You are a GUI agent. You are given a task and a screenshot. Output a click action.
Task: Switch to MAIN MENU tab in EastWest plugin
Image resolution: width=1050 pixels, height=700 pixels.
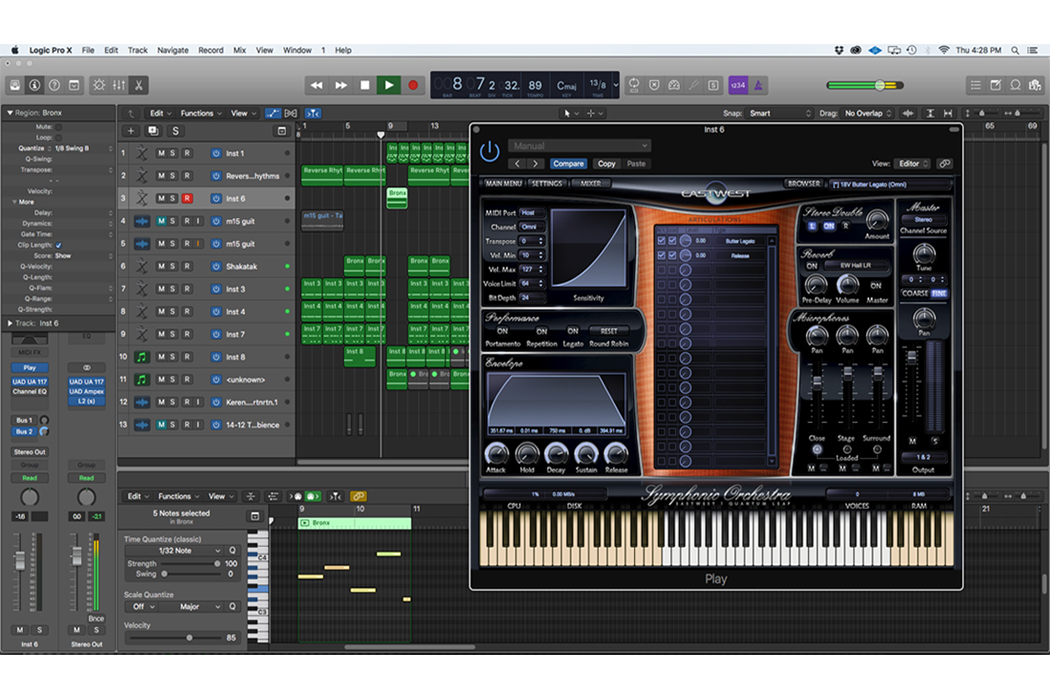pos(503,184)
